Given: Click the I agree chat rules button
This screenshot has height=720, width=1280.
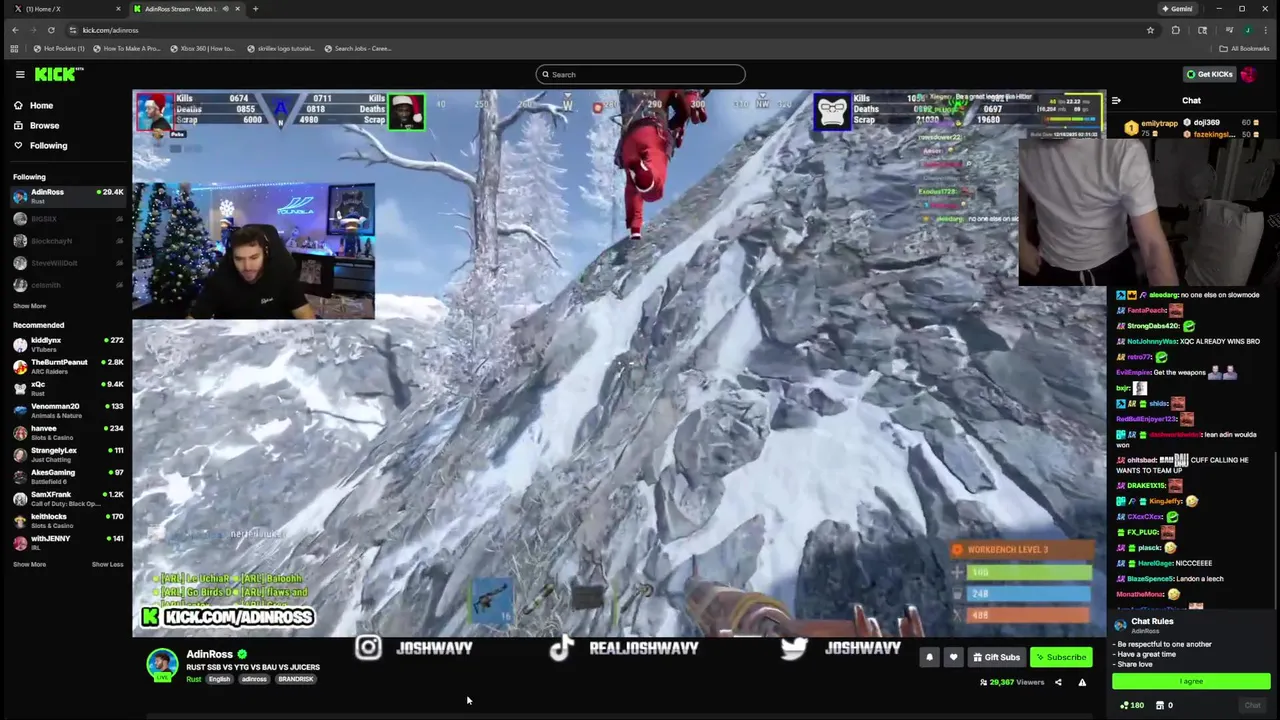Looking at the screenshot, I should tap(1191, 681).
